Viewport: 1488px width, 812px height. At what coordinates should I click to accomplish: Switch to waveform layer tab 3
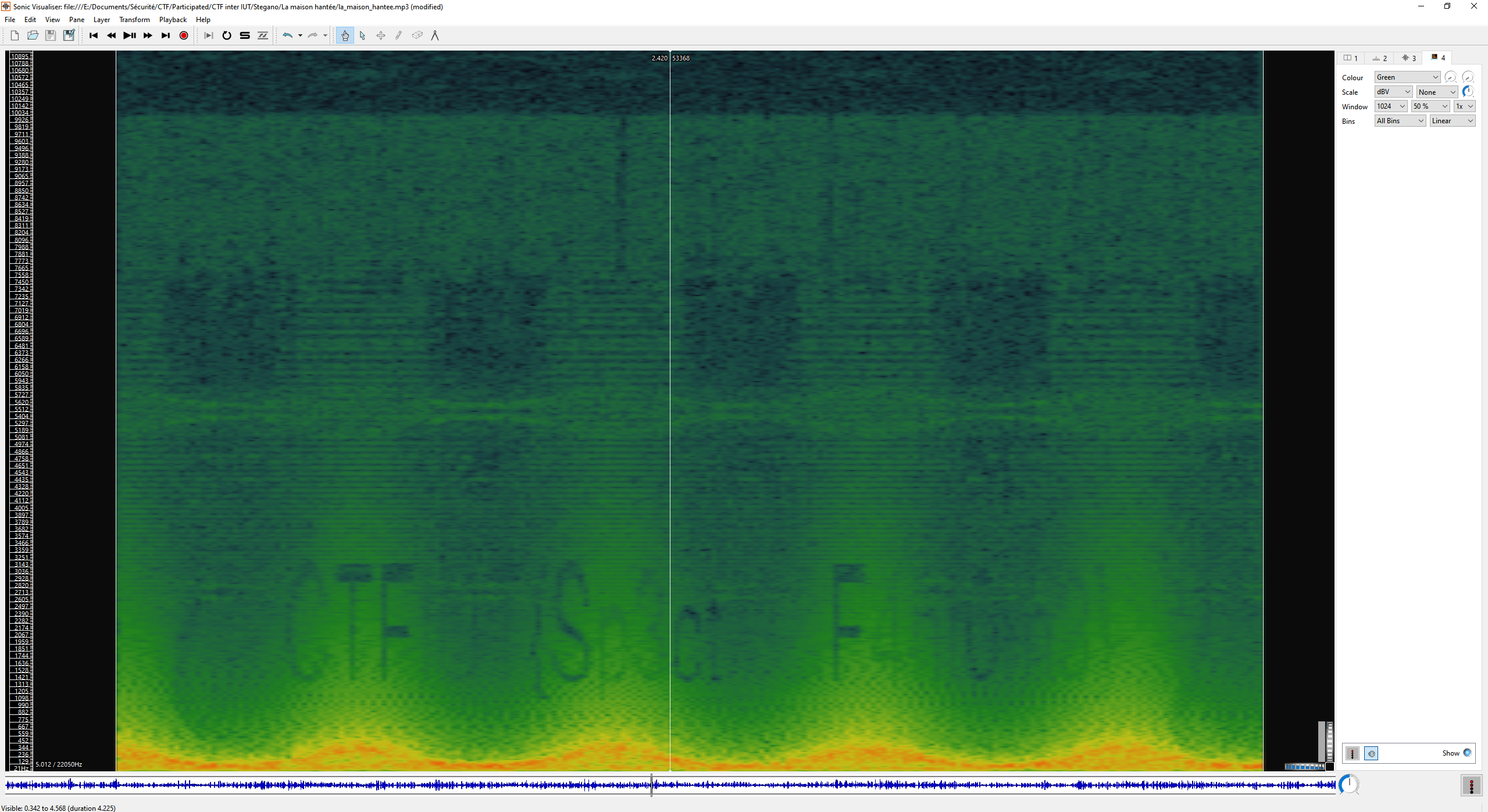point(1408,58)
